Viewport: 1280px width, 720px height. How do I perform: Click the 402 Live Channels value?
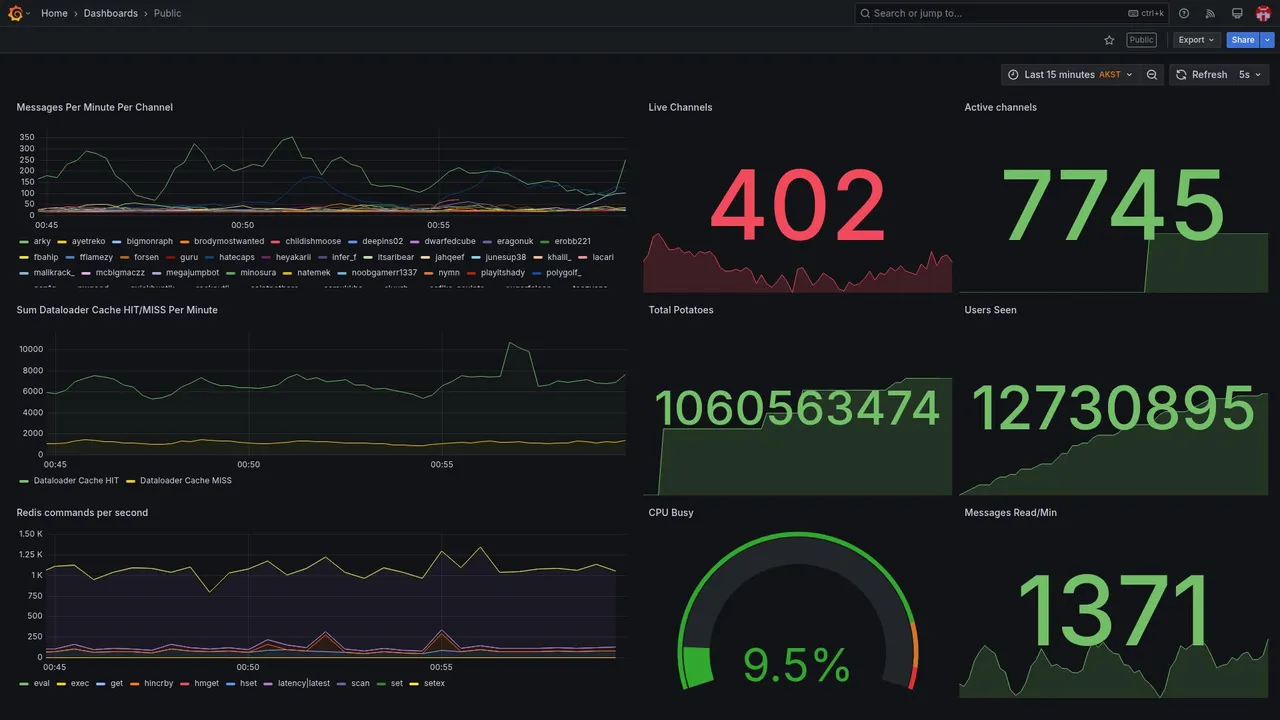pos(798,206)
